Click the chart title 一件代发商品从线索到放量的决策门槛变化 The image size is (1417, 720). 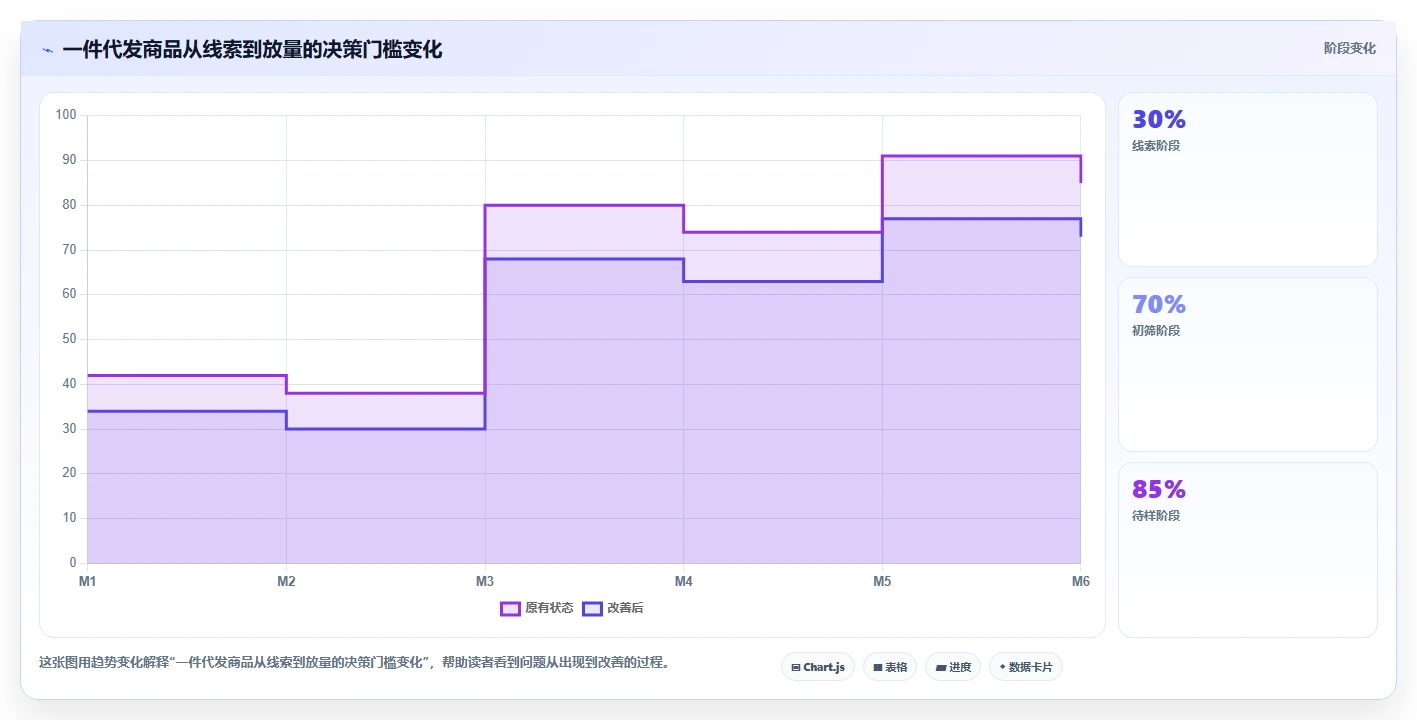click(252, 49)
